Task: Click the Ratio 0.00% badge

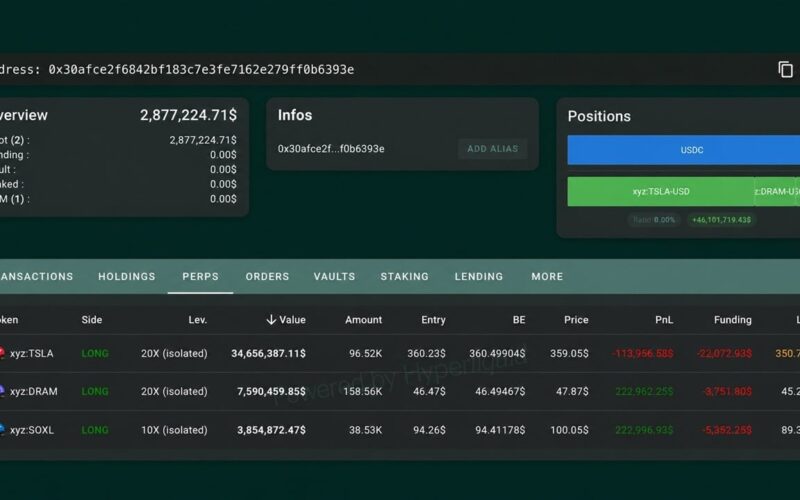Action: [x=654, y=220]
